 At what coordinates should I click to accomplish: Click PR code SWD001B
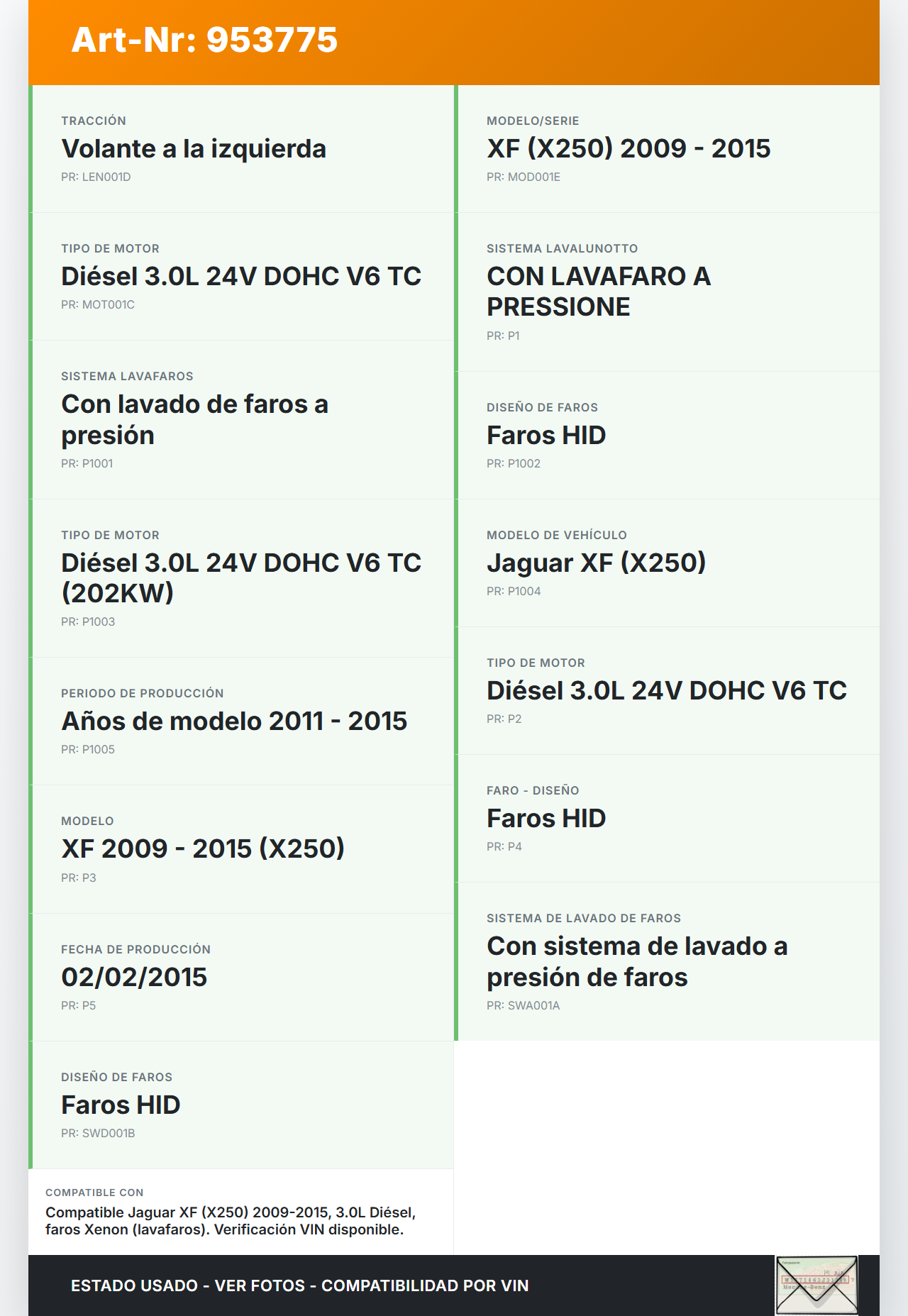[98, 1134]
